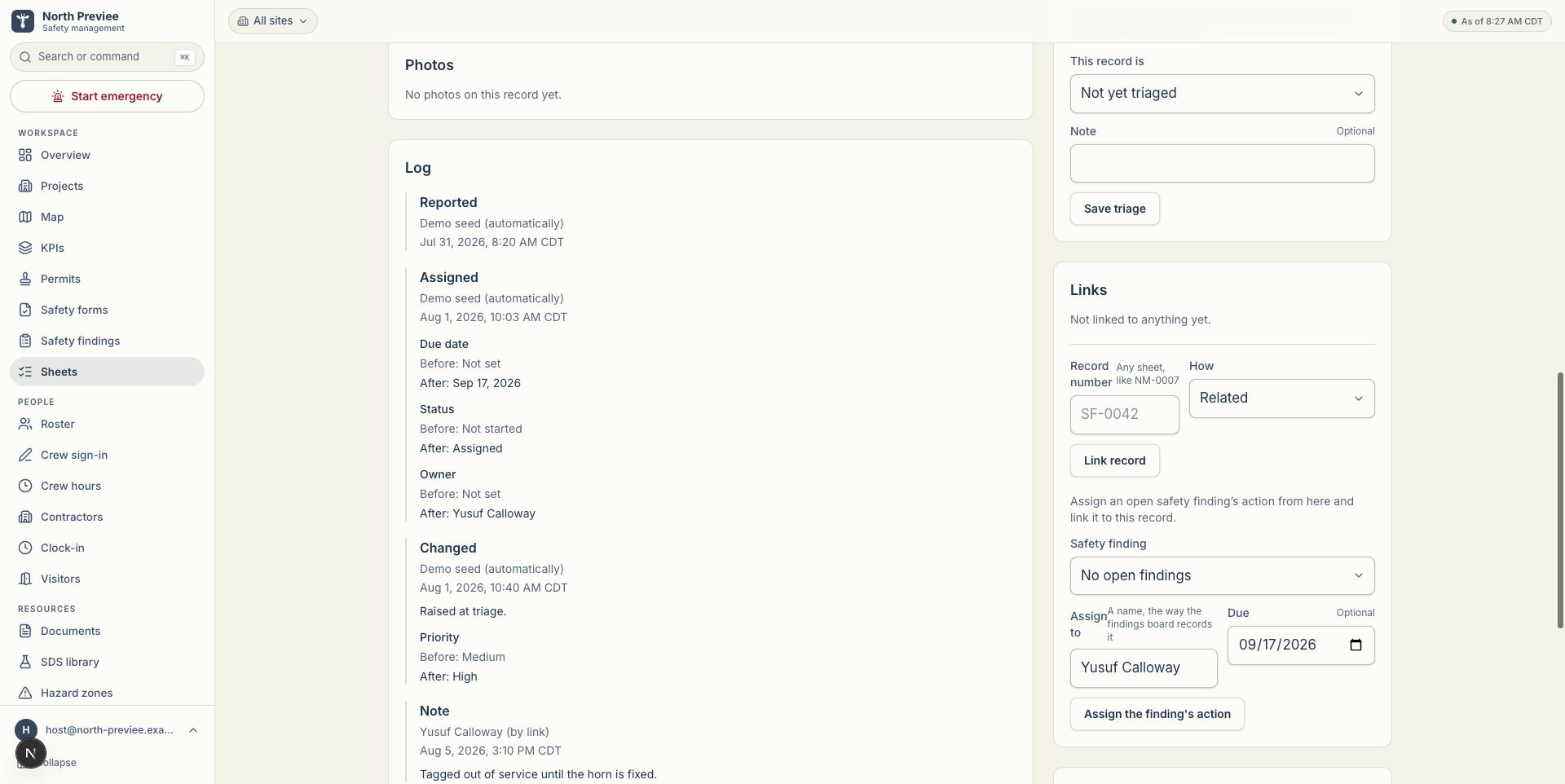Click the 'Raised at triage.' log text
Viewport: 1565px width, 784px height.
coord(463,611)
